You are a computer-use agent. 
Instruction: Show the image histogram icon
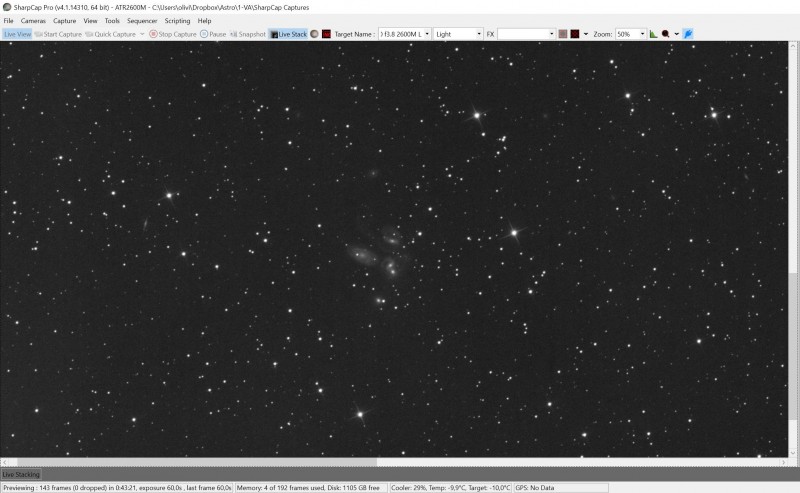click(x=654, y=34)
